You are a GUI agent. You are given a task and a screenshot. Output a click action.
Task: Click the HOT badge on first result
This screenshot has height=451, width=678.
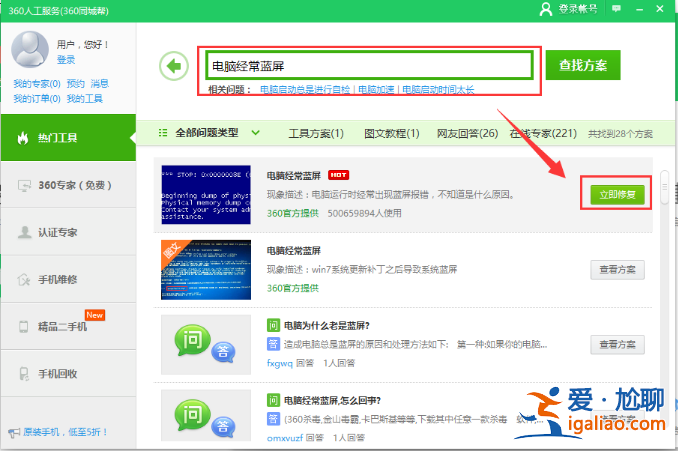point(339,175)
